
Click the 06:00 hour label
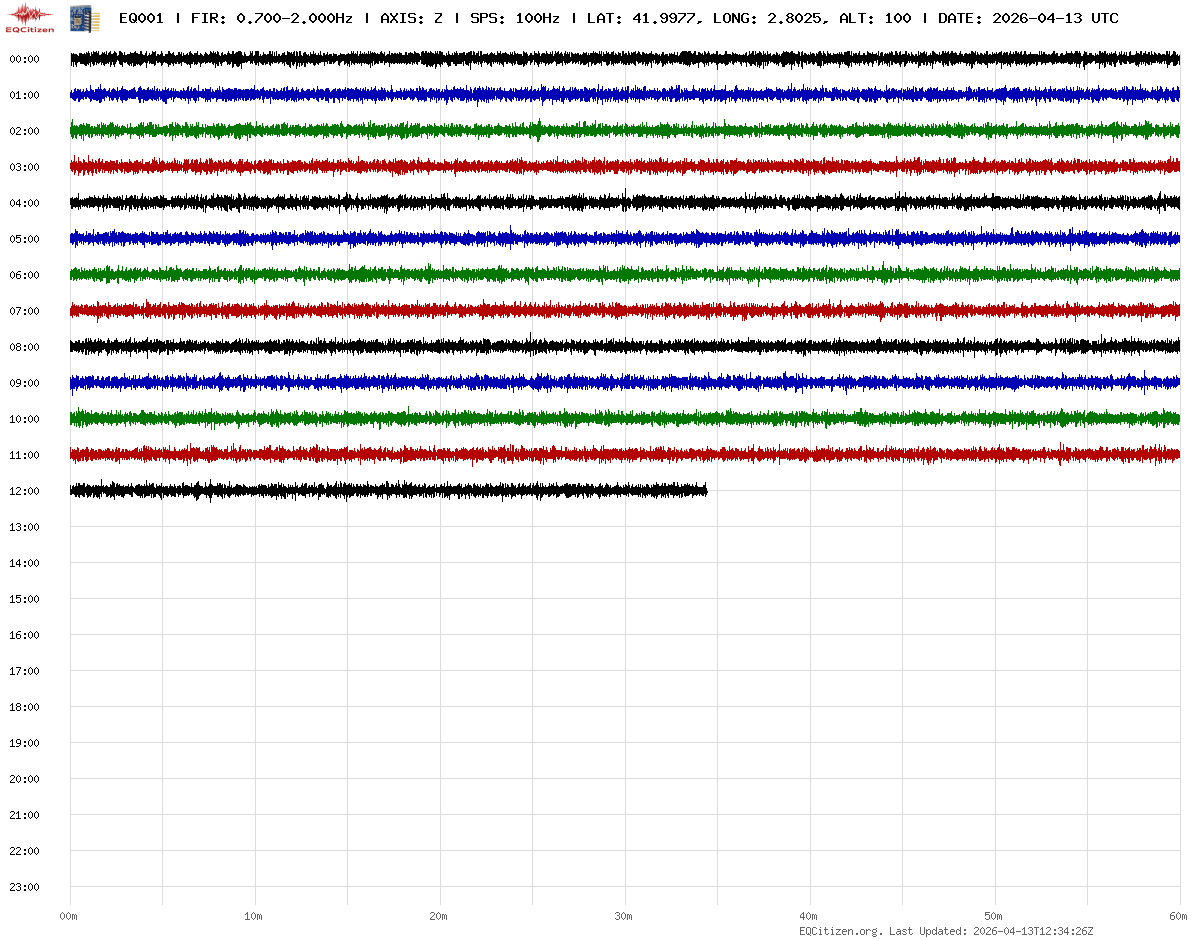coord(24,275)
